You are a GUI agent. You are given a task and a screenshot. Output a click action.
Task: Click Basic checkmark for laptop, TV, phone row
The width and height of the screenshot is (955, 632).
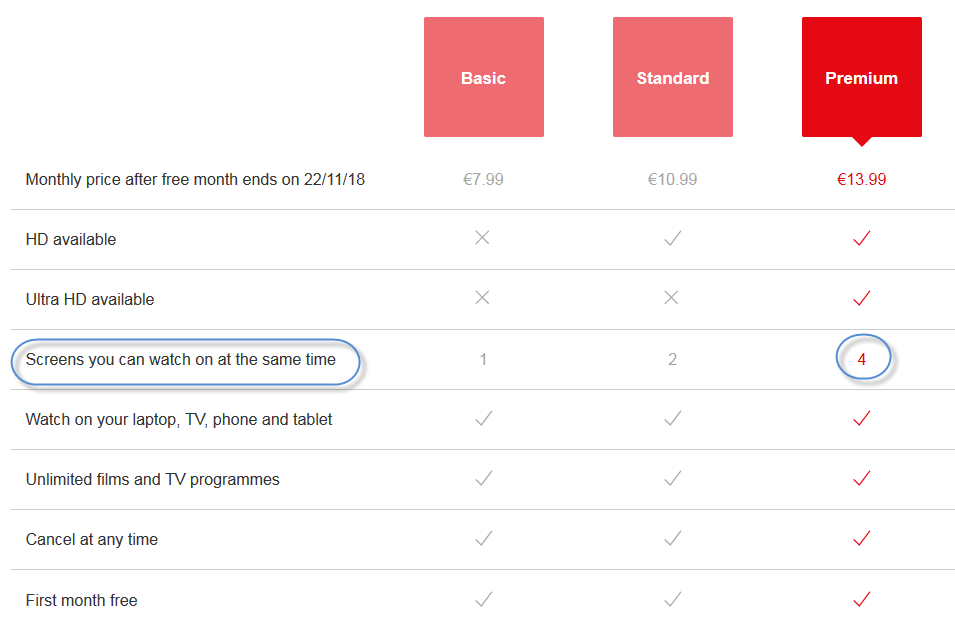[x=484, y=419]
